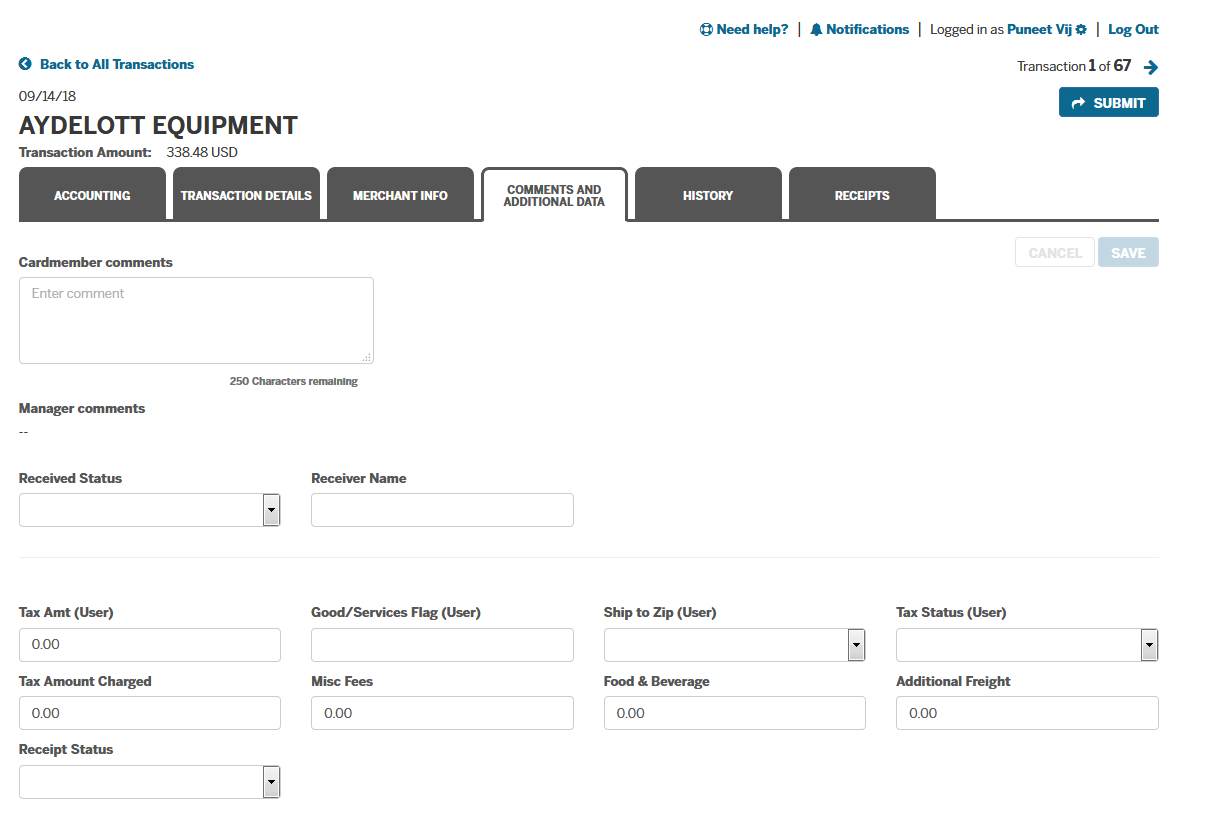The width and height of the screenshot is (1211, 837).
Task: Click the Submit button
Action: [x=1109, y=103]
